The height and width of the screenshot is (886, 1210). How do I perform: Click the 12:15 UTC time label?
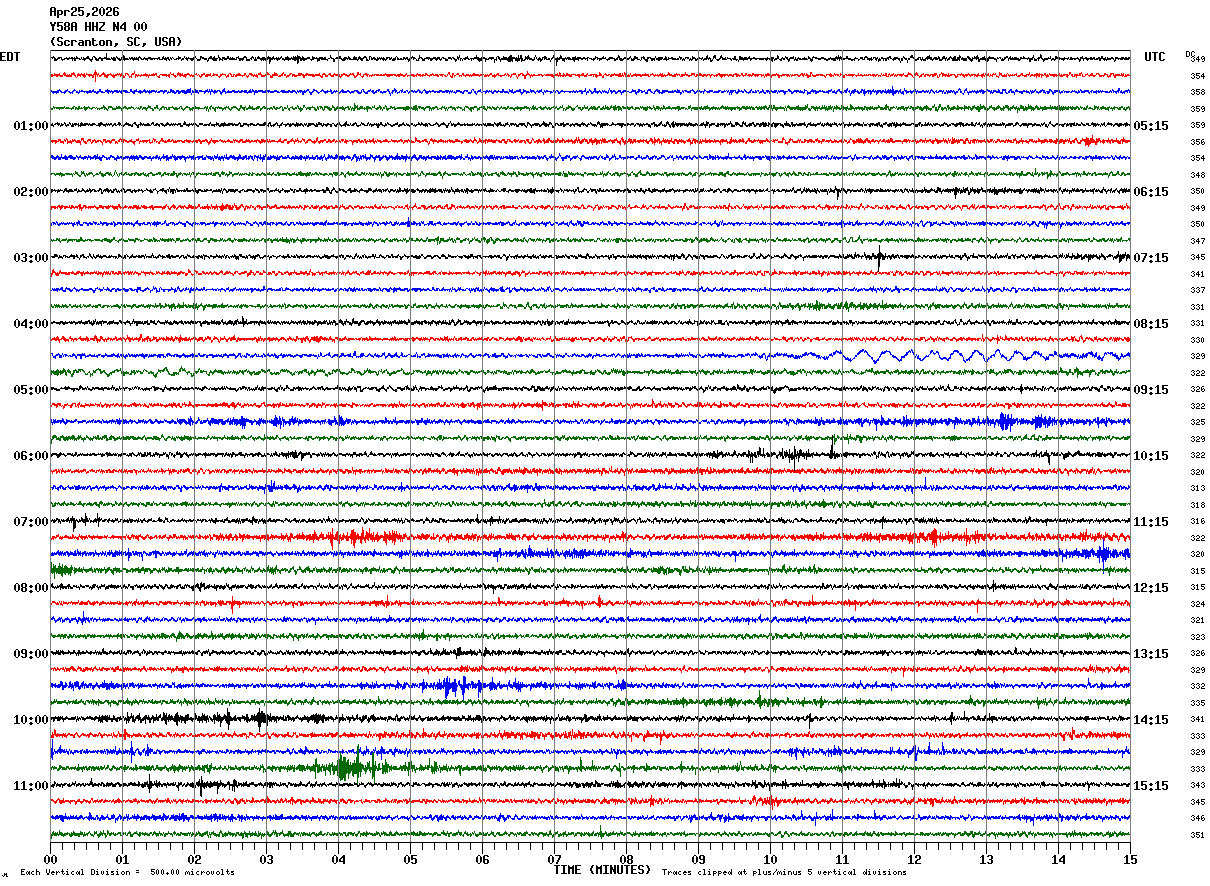tap(1151, 588)
